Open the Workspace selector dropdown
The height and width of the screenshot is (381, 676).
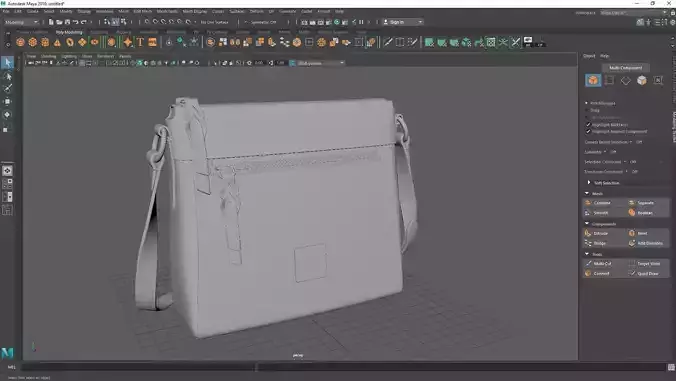pos(633,12)
